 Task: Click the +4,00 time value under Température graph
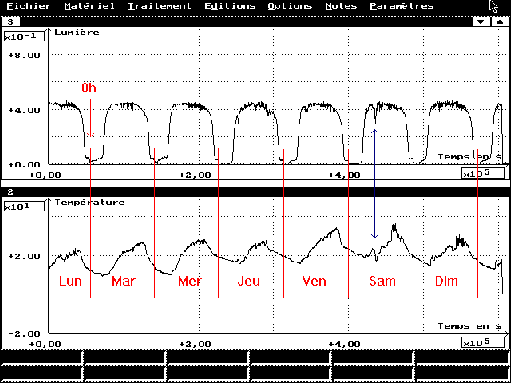[x=344, y=344]
